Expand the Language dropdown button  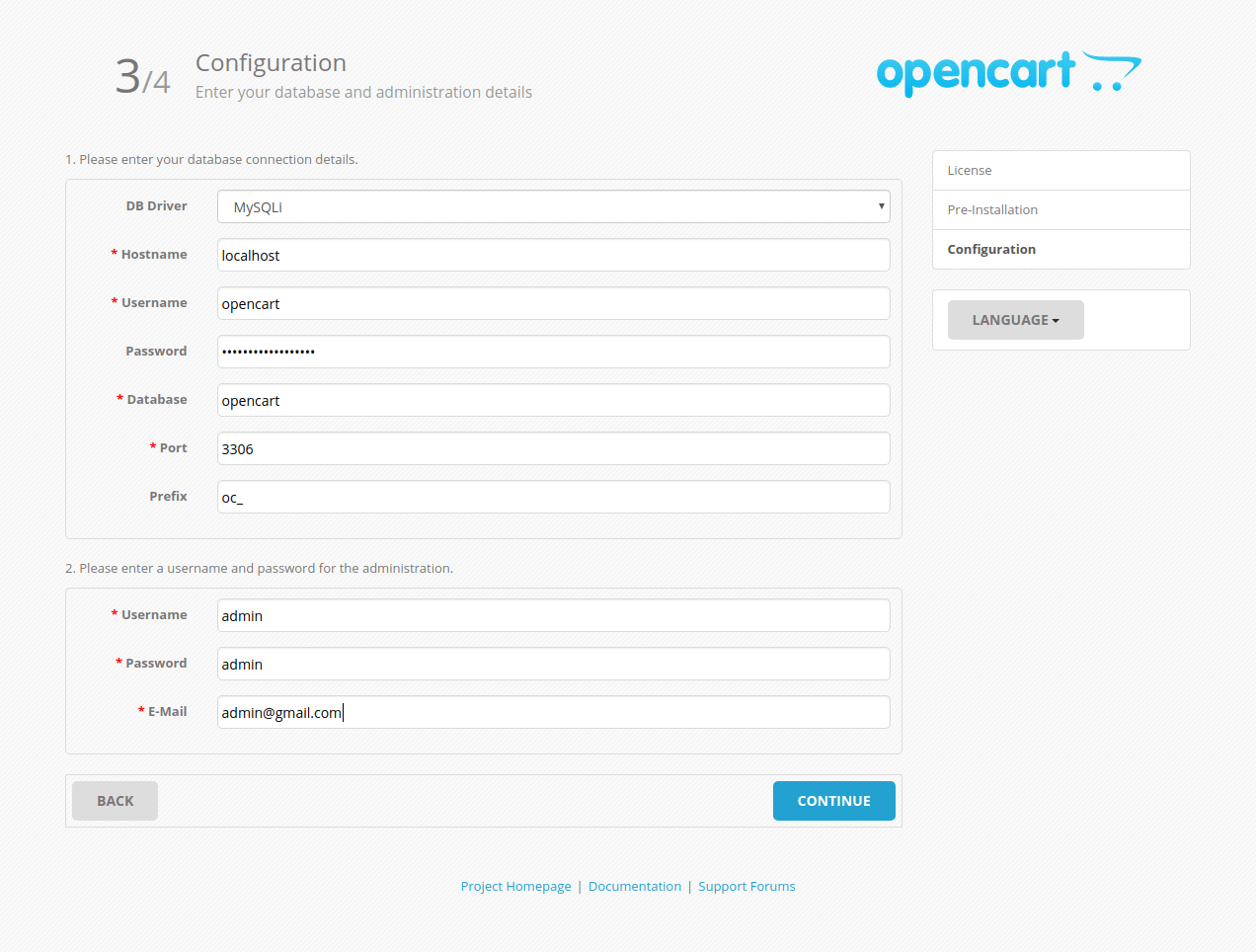tap(1015, 320)
